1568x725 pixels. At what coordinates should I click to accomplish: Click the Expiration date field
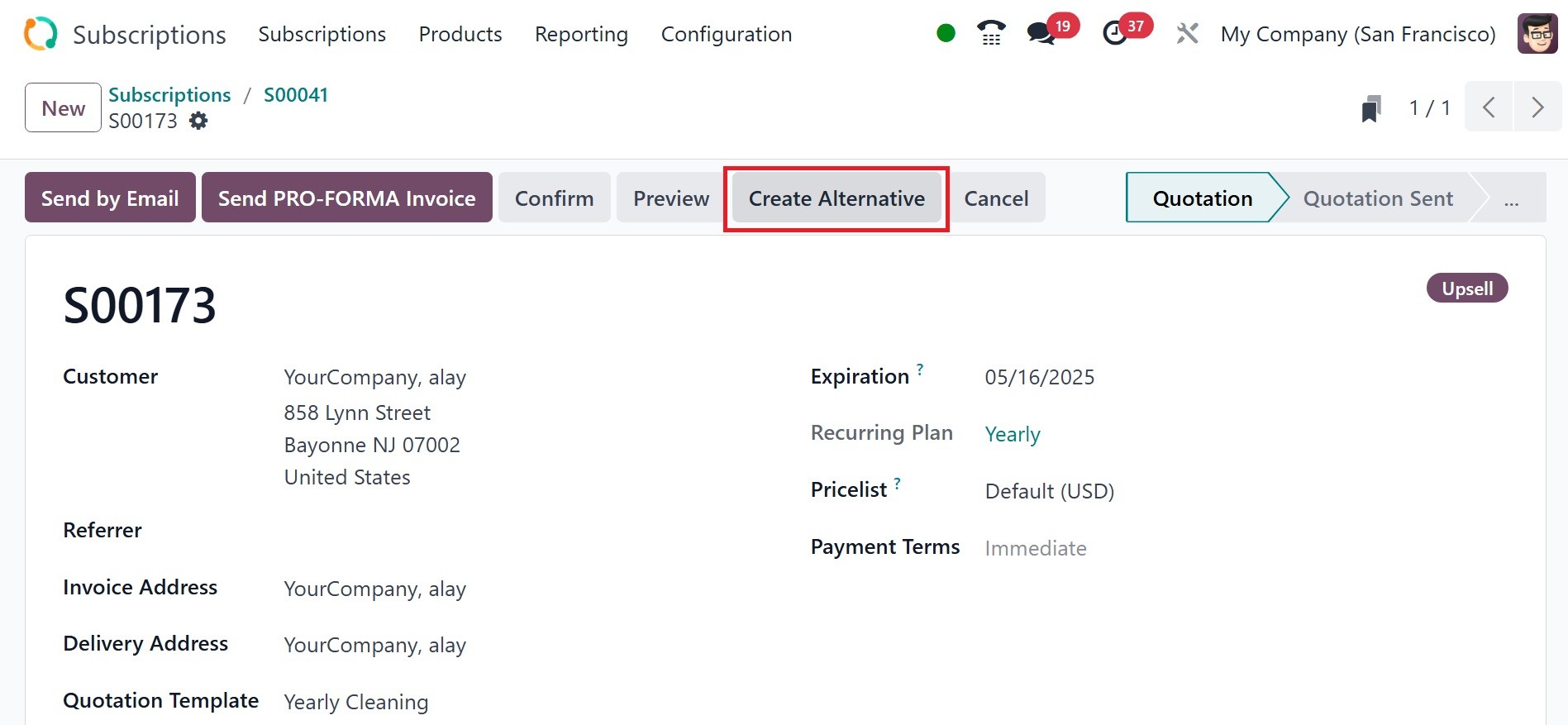[x=1039, y=377]
